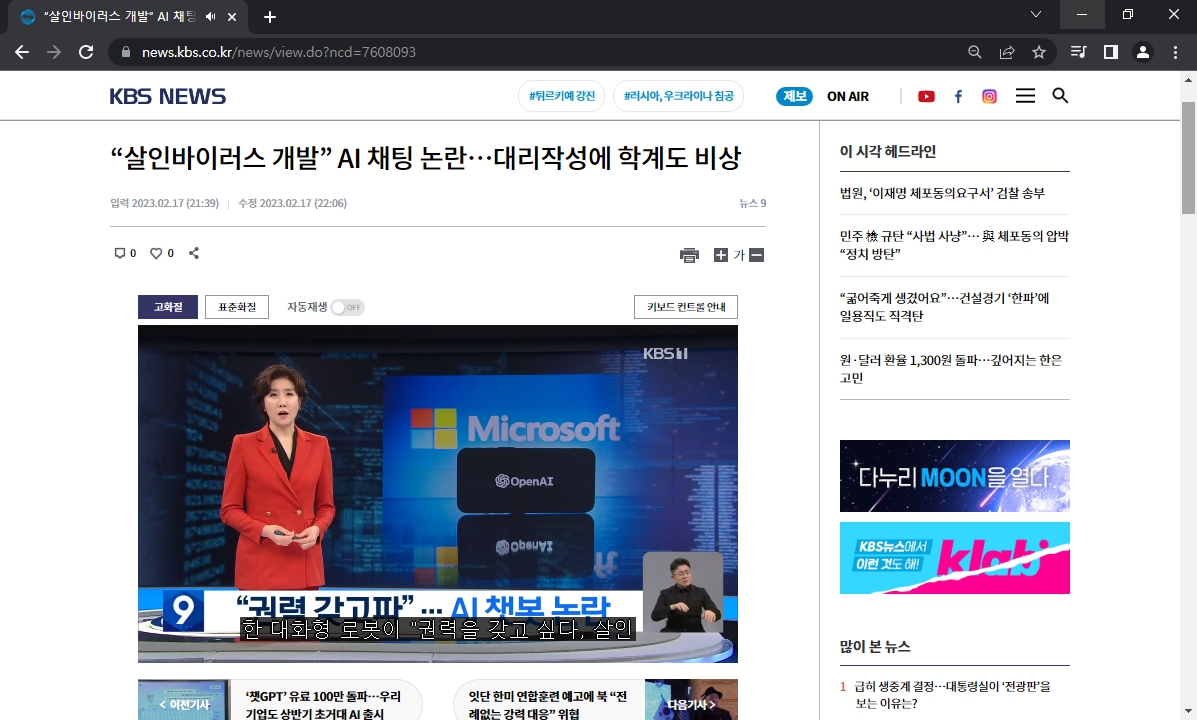Mute audio icon on the tab

(x=211, y=17)
